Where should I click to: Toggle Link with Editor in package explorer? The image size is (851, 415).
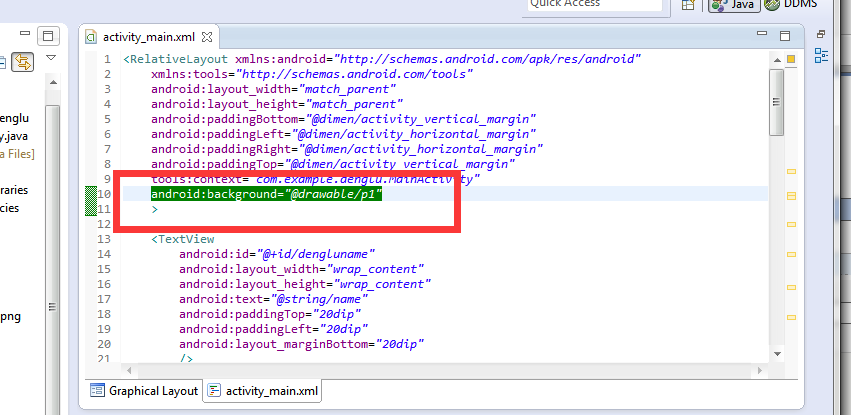(x=22, y=62)
